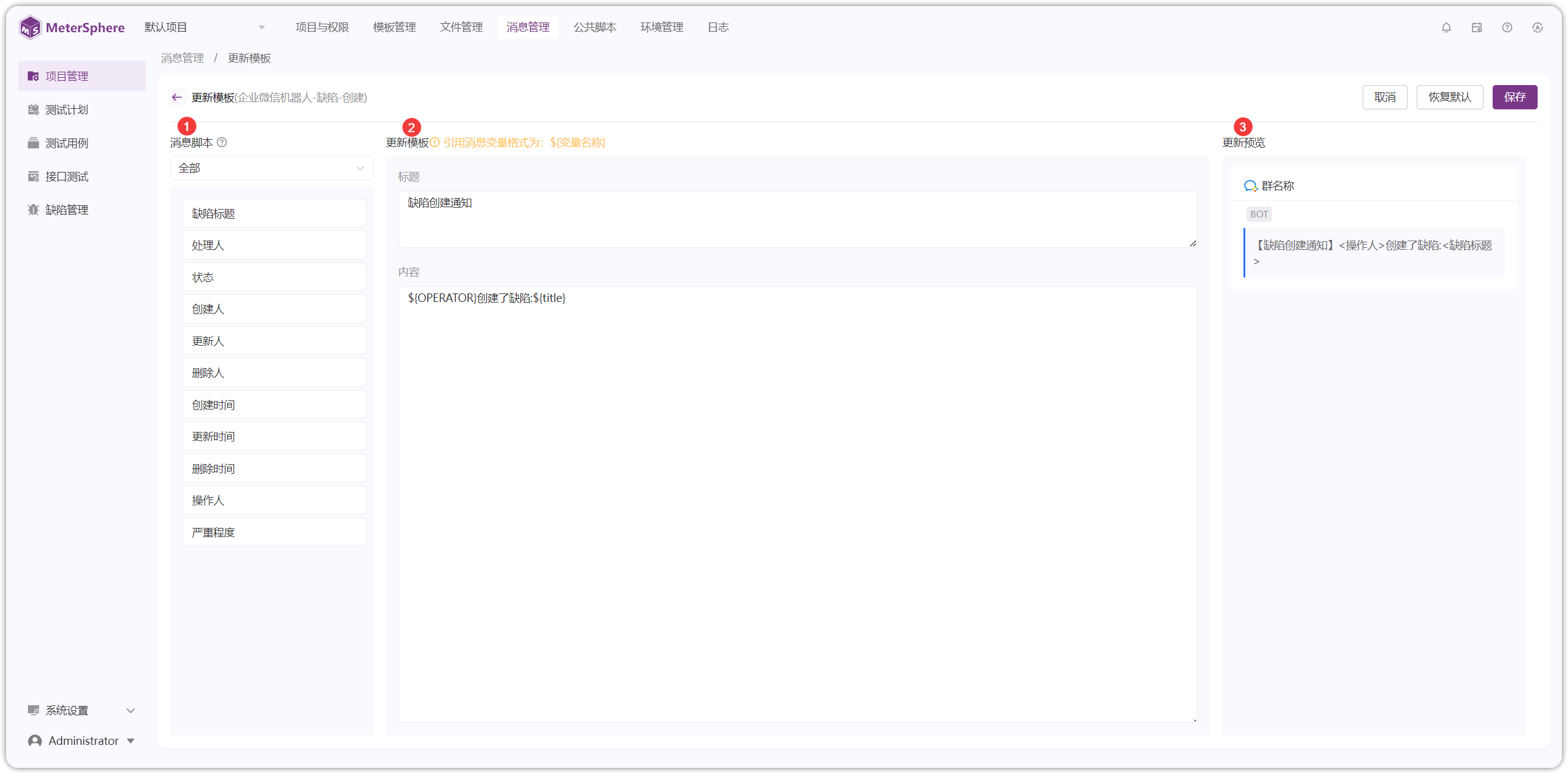Click the purple 保存 button
The height and width of the screenshot is (774, 1568).
pyautogui.click(x=1514, y=97)
